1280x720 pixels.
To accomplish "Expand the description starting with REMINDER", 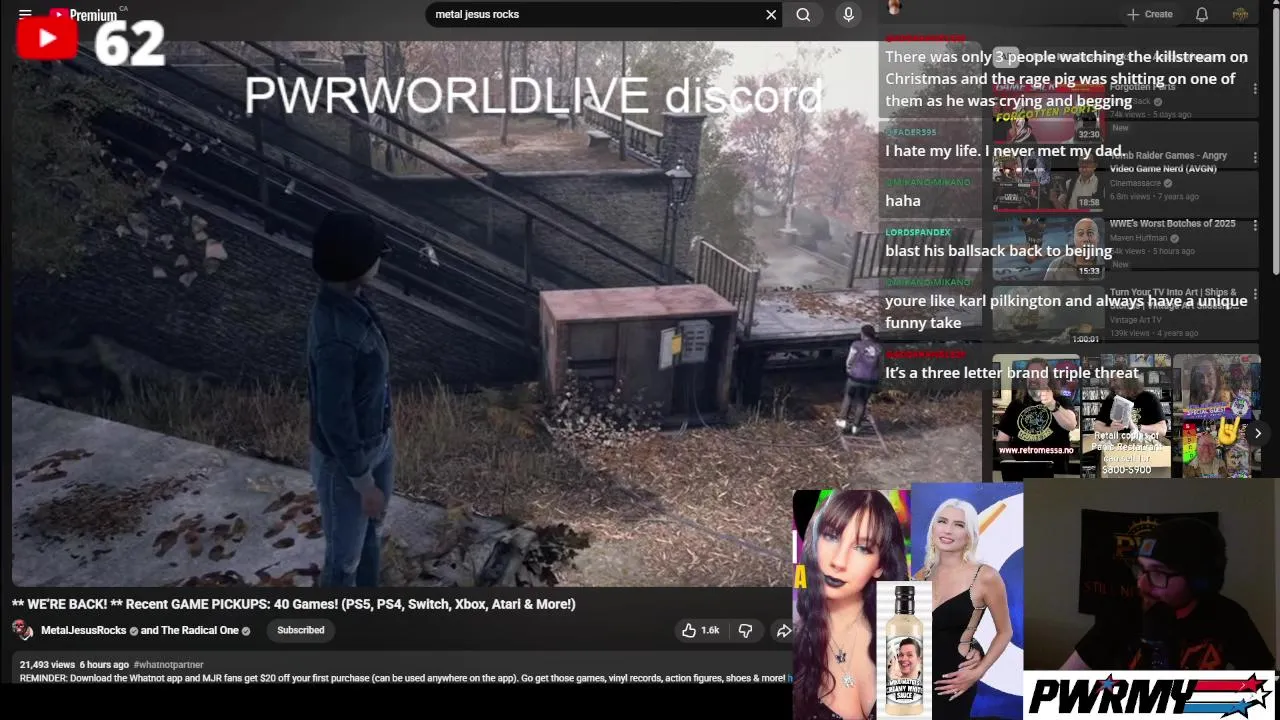I will click(x=402, y=678).
